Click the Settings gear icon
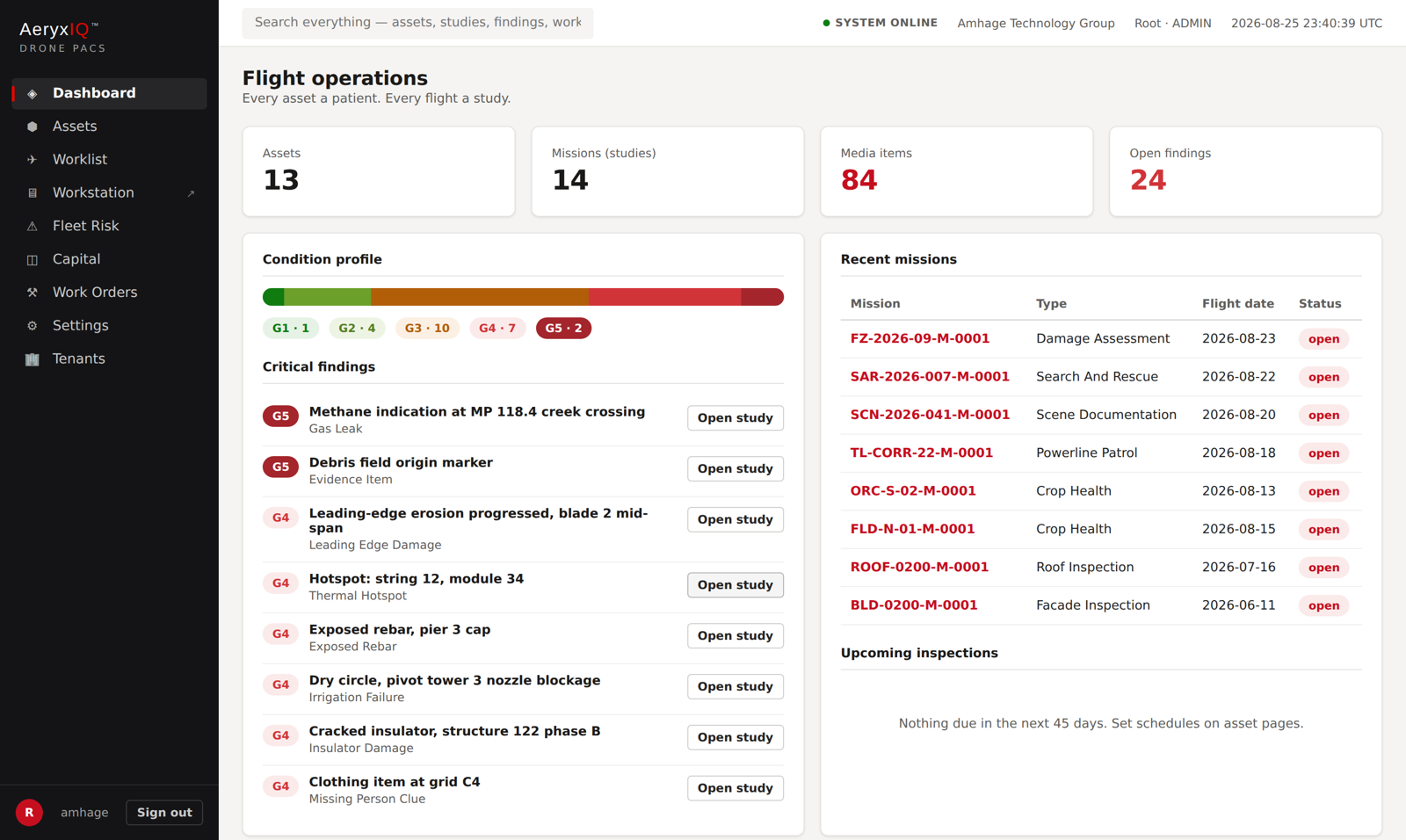1406x840 pixels. pyautogui.click(x=33, y=326)
